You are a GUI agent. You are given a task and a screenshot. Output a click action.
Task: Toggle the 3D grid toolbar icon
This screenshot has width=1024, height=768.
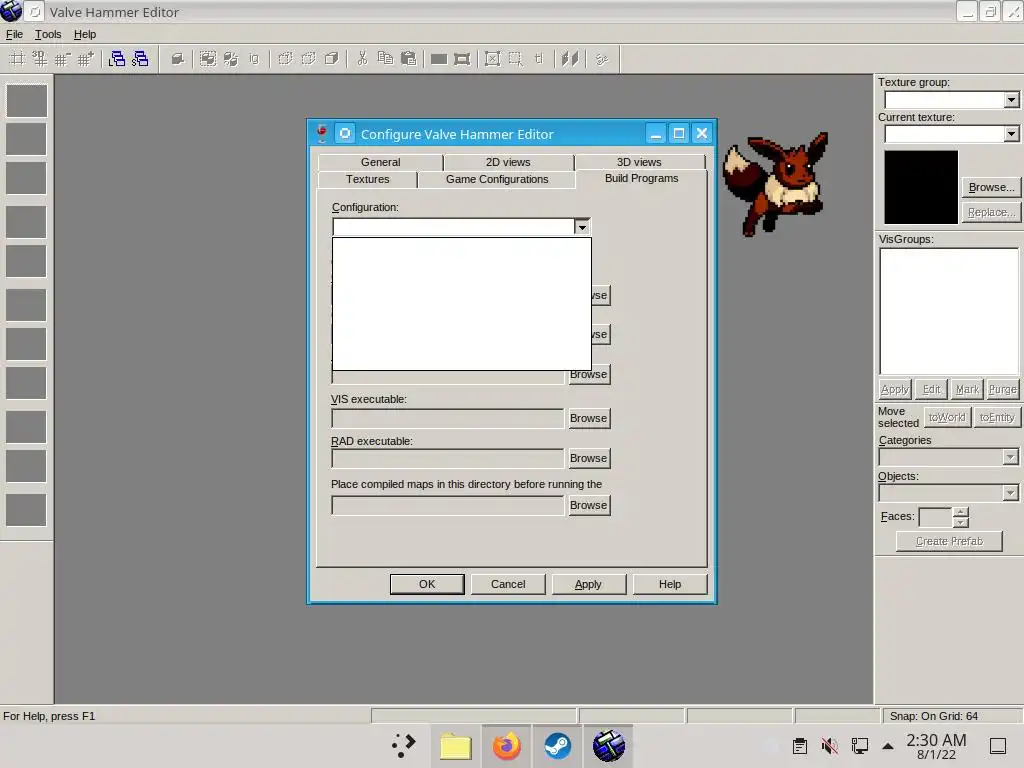40,59
